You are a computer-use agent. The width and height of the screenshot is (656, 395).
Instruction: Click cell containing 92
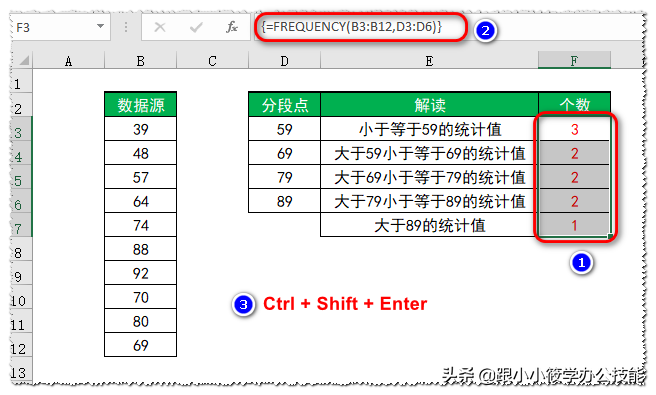tap(141, 273)
